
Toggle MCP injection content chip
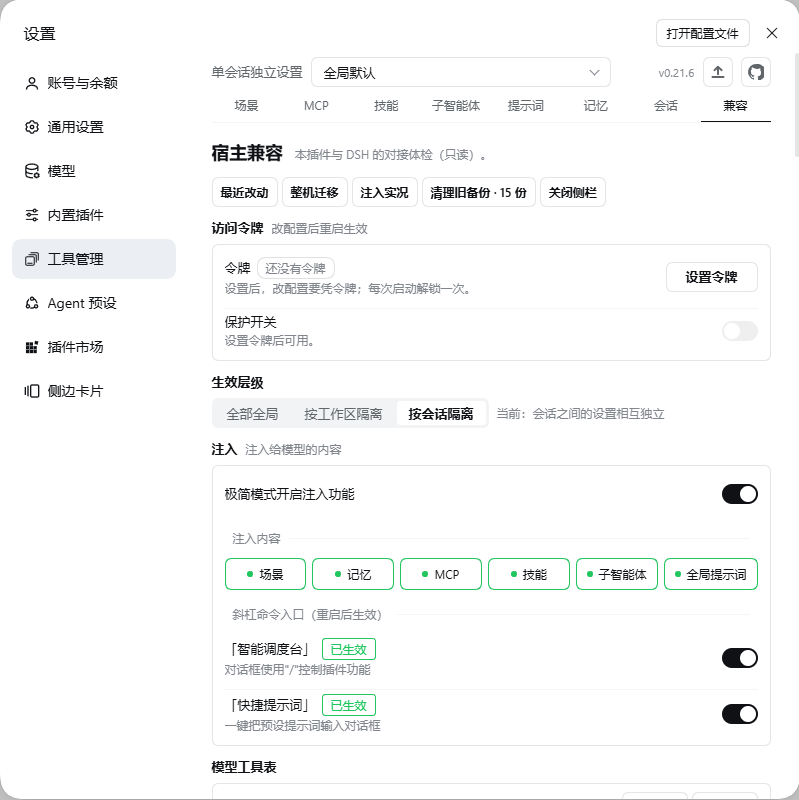tap(441, 574)
